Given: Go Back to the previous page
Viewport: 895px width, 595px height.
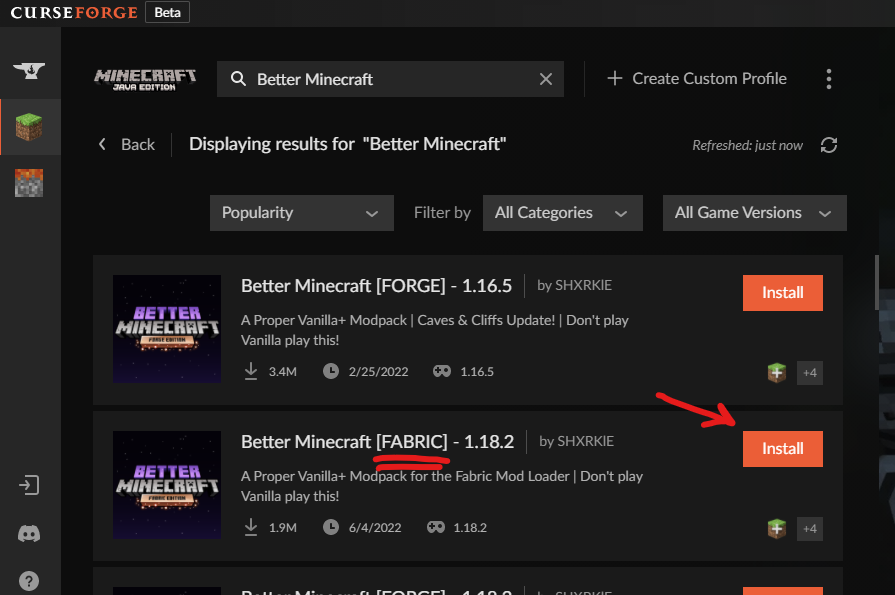Looking at the screenshot, I should coord(126,144).
